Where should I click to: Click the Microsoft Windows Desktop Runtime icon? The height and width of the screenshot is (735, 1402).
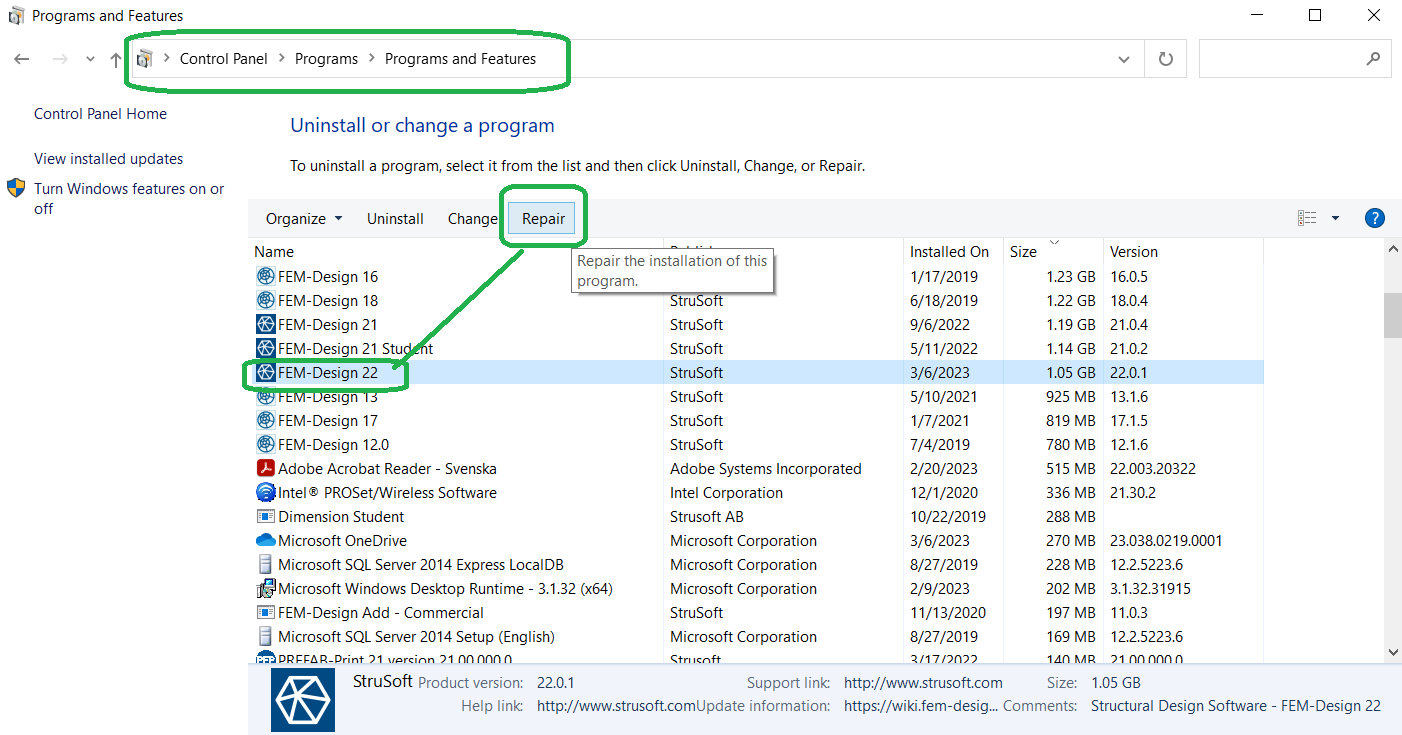(265, 589)
